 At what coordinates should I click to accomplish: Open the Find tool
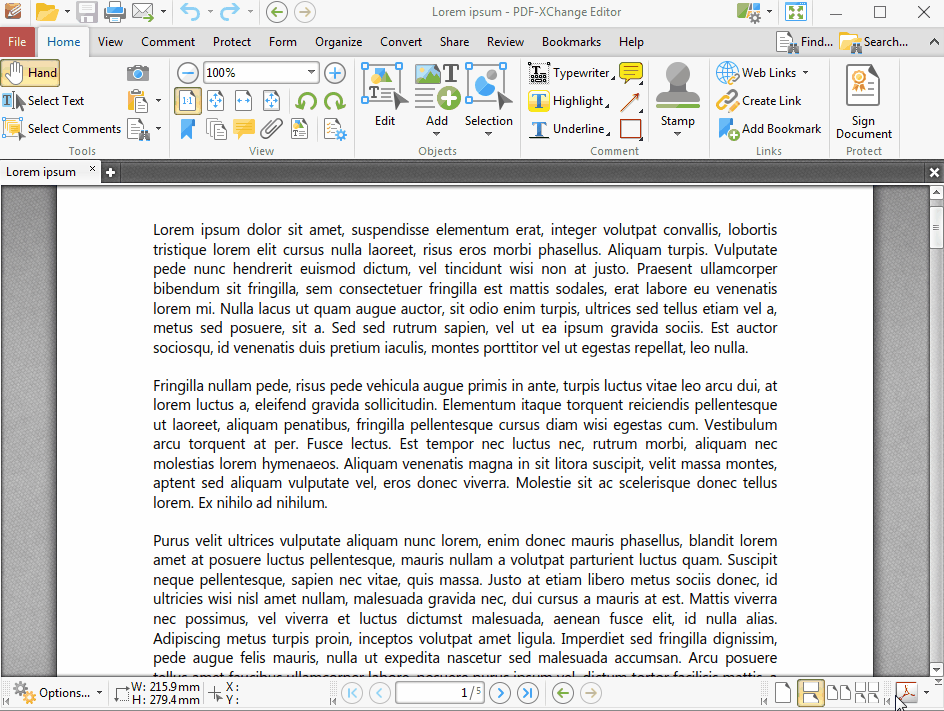(804, 42)
